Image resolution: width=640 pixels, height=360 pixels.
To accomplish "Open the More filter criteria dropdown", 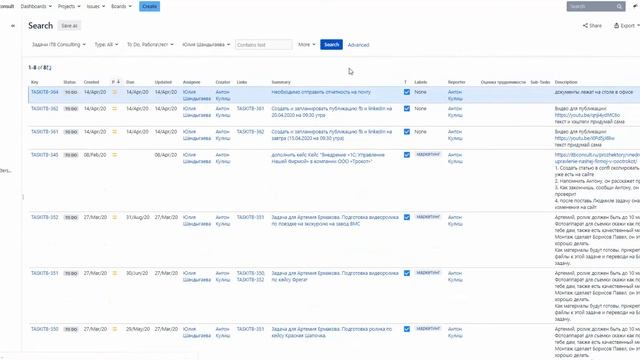I will pyautogui.click(x=307, y=44).
